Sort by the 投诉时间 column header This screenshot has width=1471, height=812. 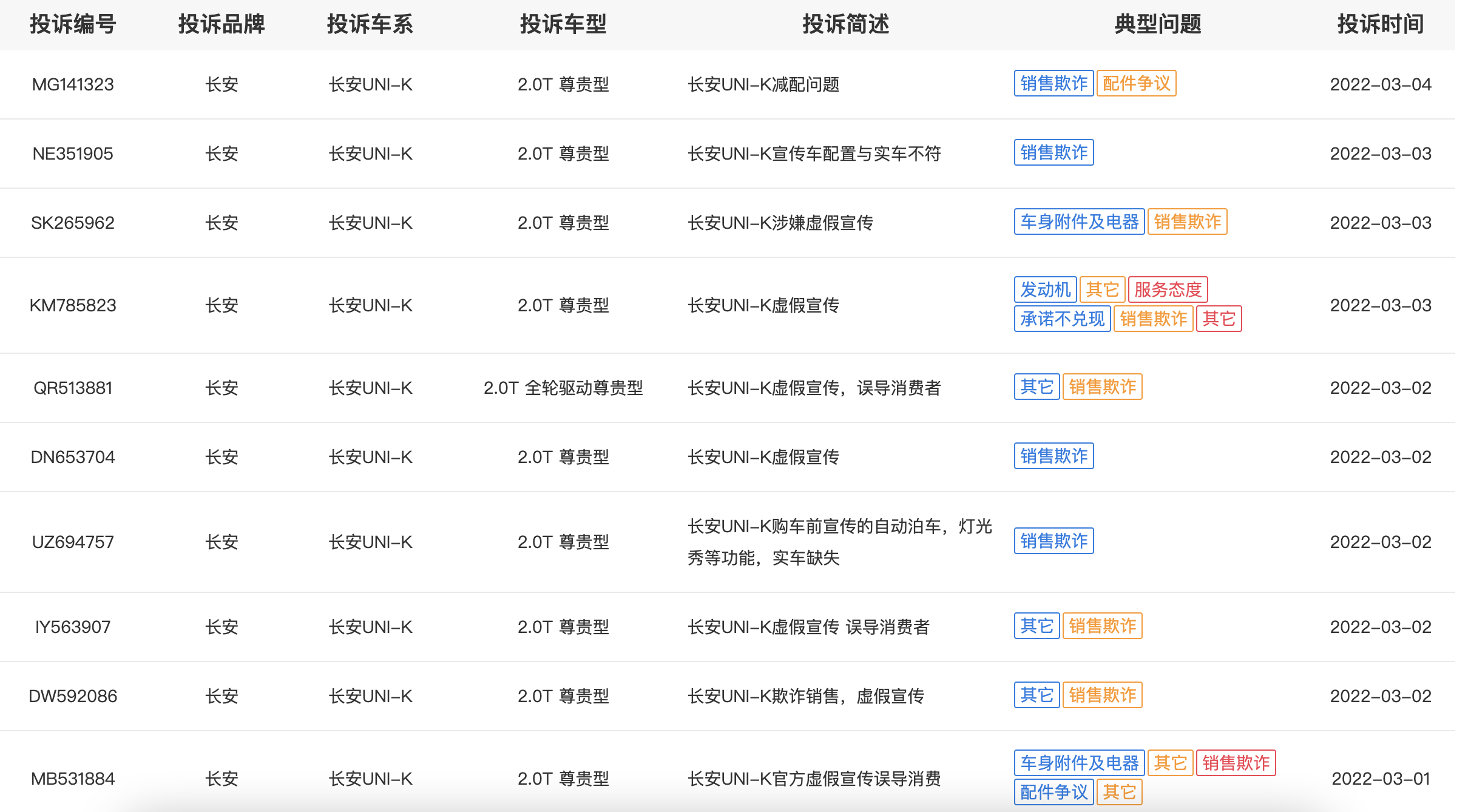tap(1381, 24)
